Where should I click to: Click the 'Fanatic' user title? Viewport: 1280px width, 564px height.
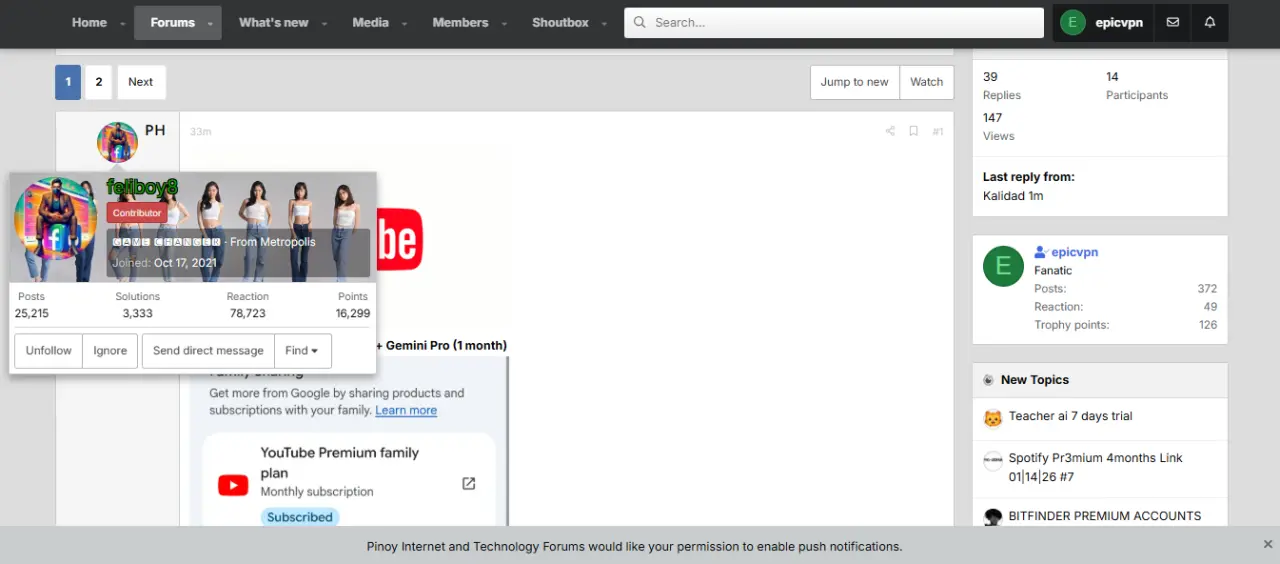coord(1053,270)
